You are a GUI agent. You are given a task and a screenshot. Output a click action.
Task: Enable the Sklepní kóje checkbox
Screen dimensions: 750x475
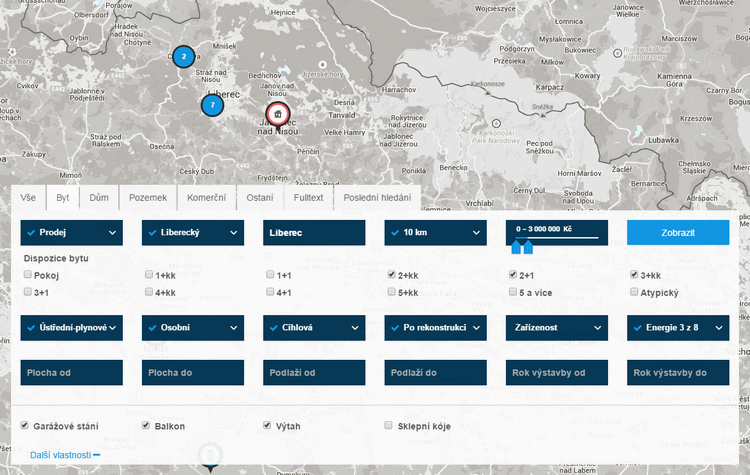tap(391, 426)
